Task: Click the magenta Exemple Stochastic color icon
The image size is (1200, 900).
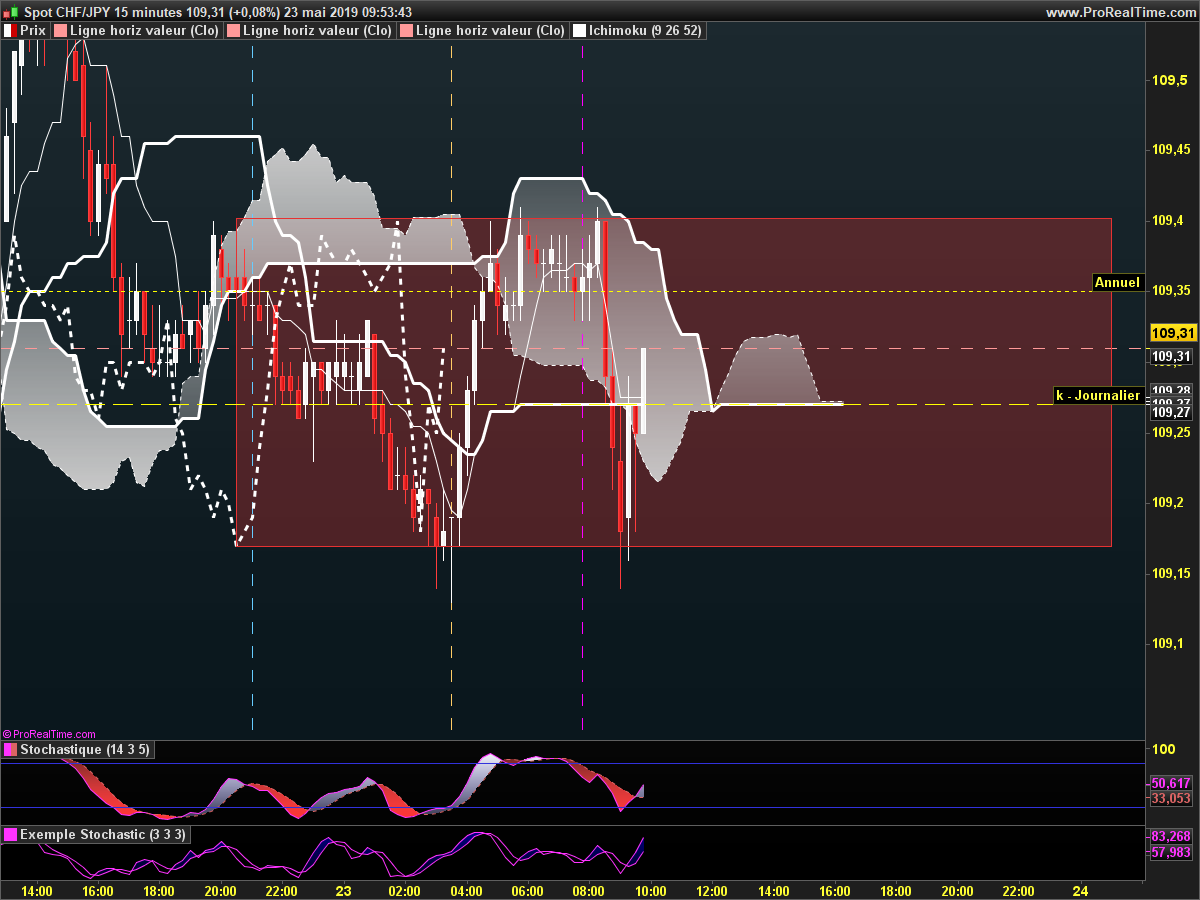Action: pos(10,835)
